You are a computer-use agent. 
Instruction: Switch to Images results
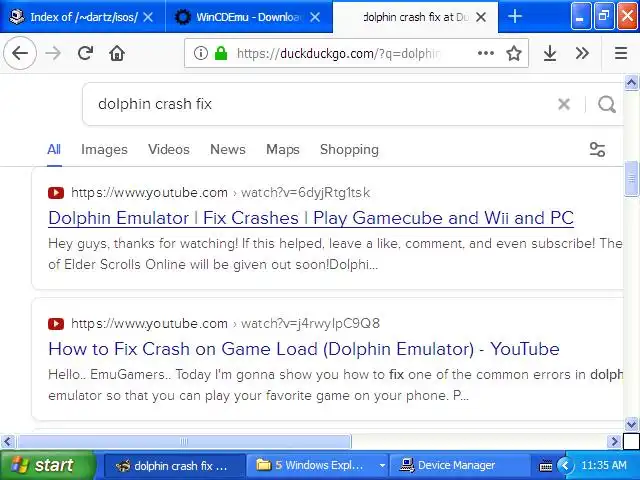click(104, 149)
